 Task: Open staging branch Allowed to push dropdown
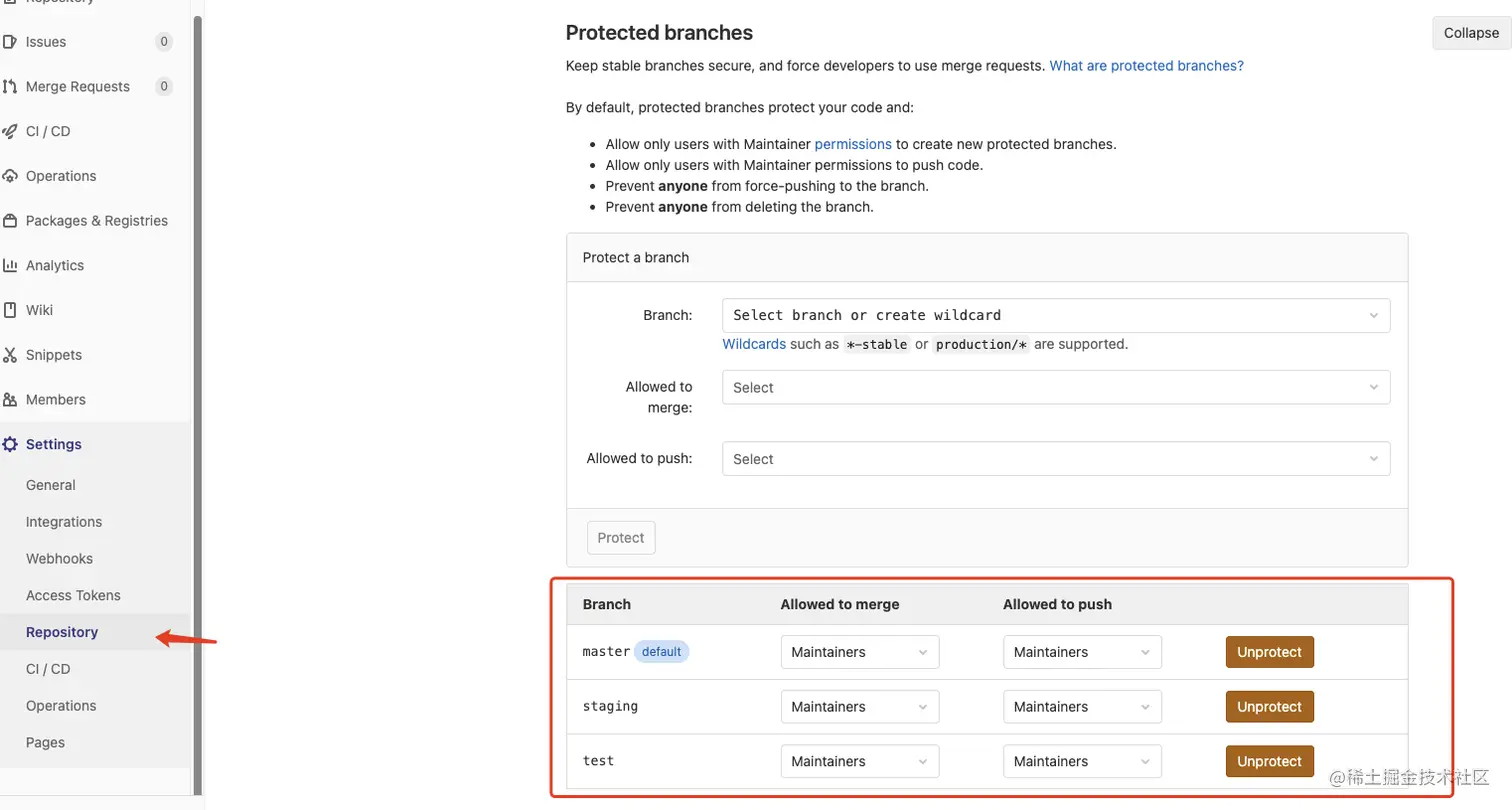[1082, 707]
